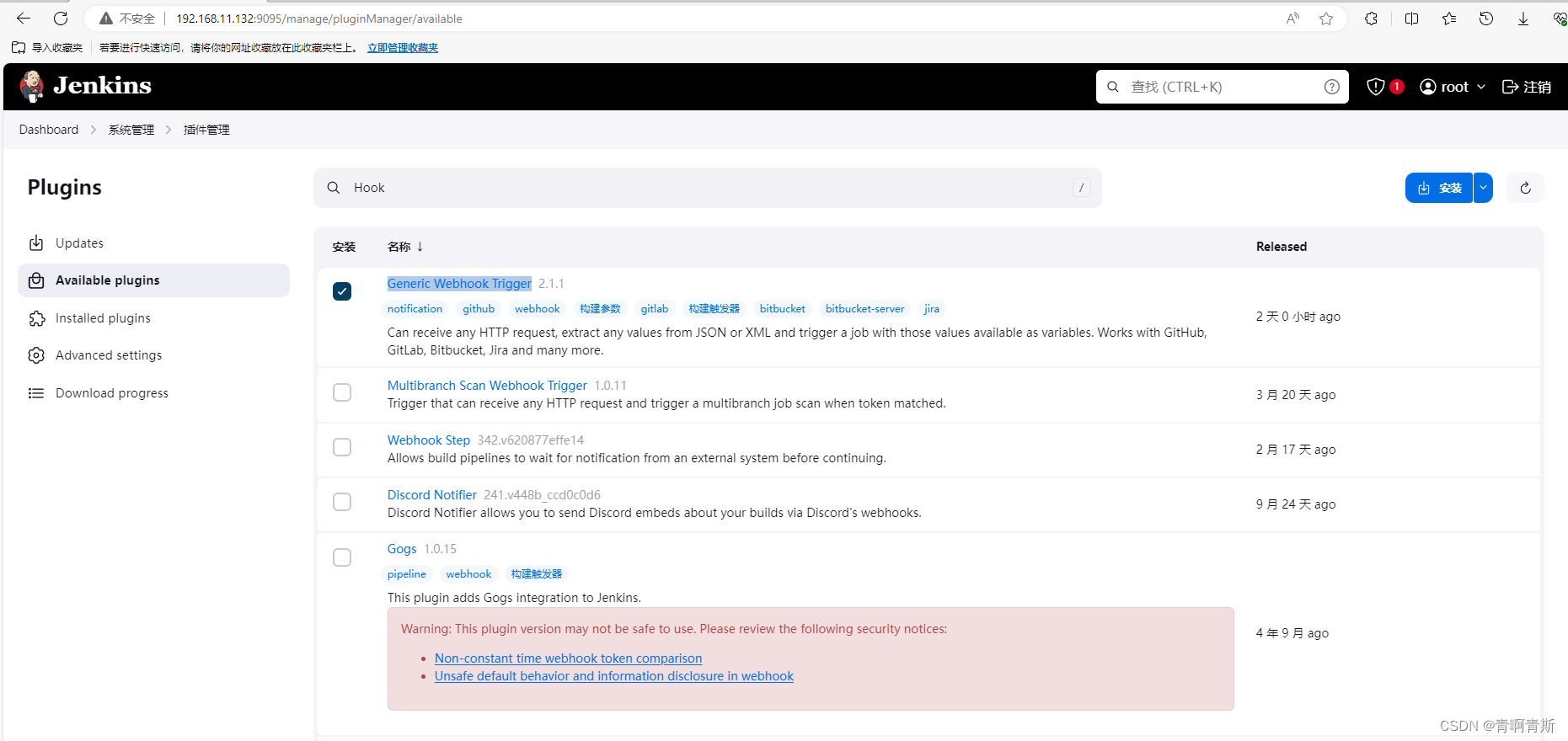Open security warnings shield icon
The width and height of the screenshot is (1568, 741).
1376,87
